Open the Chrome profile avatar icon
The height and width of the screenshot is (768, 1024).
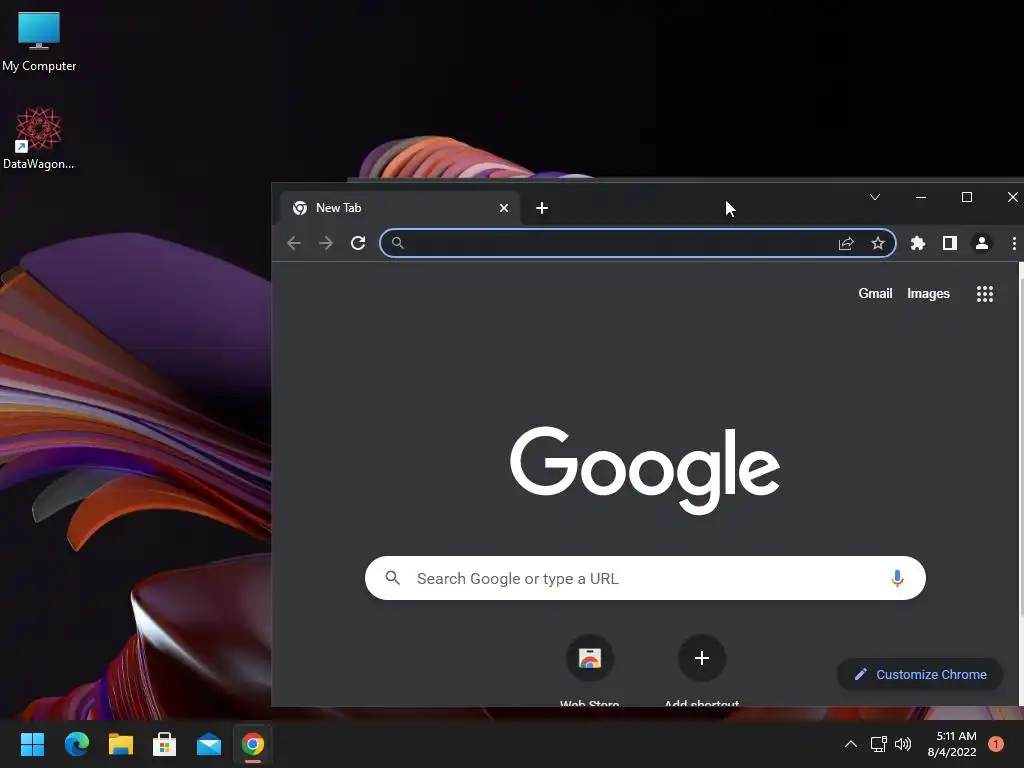(982, 244)
